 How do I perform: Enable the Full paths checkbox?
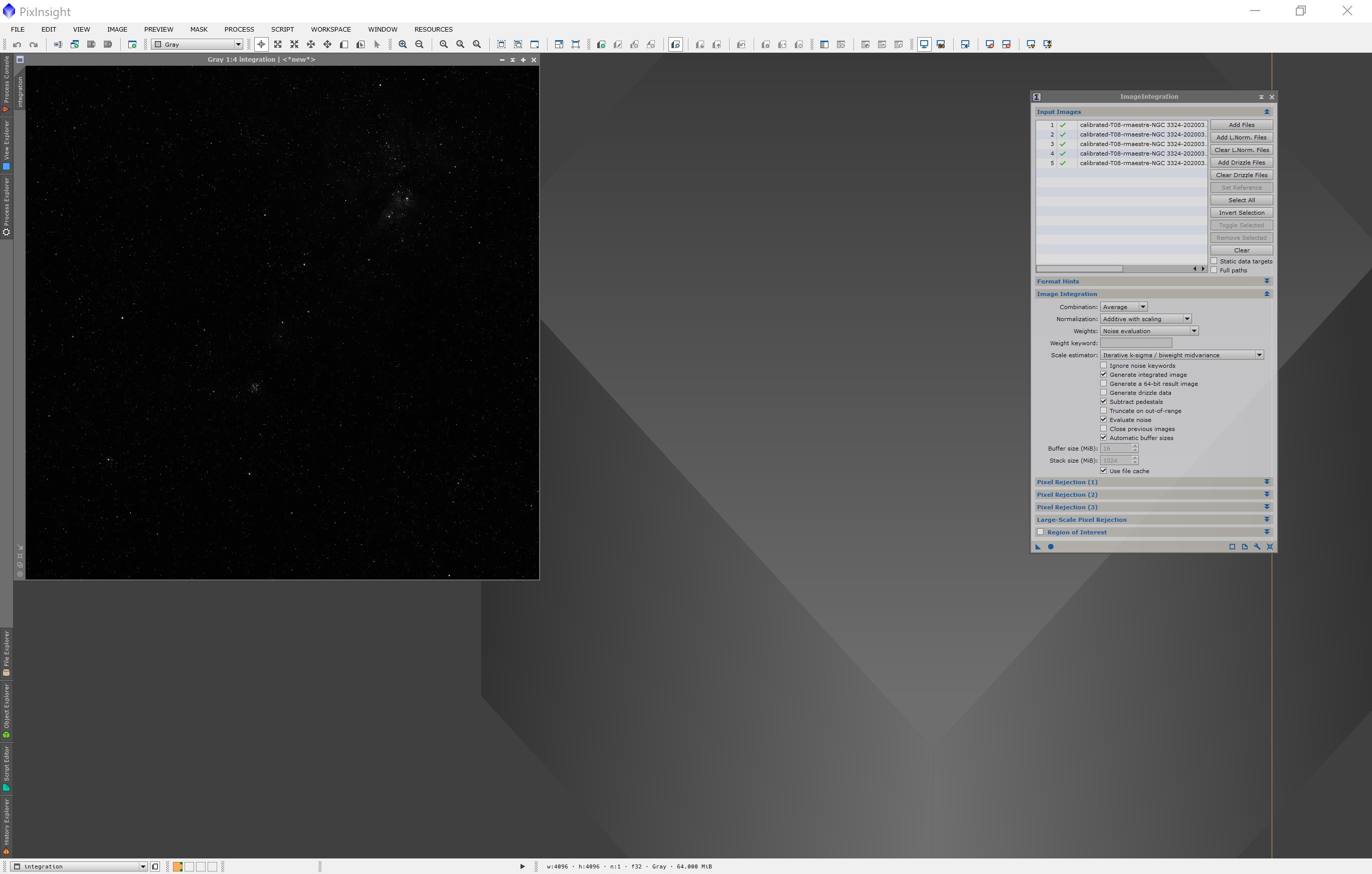[1214, 270]
